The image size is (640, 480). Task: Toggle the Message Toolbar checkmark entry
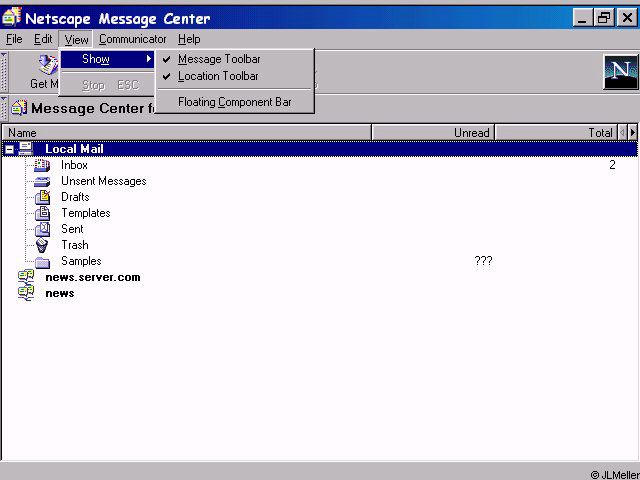point(235,59)
